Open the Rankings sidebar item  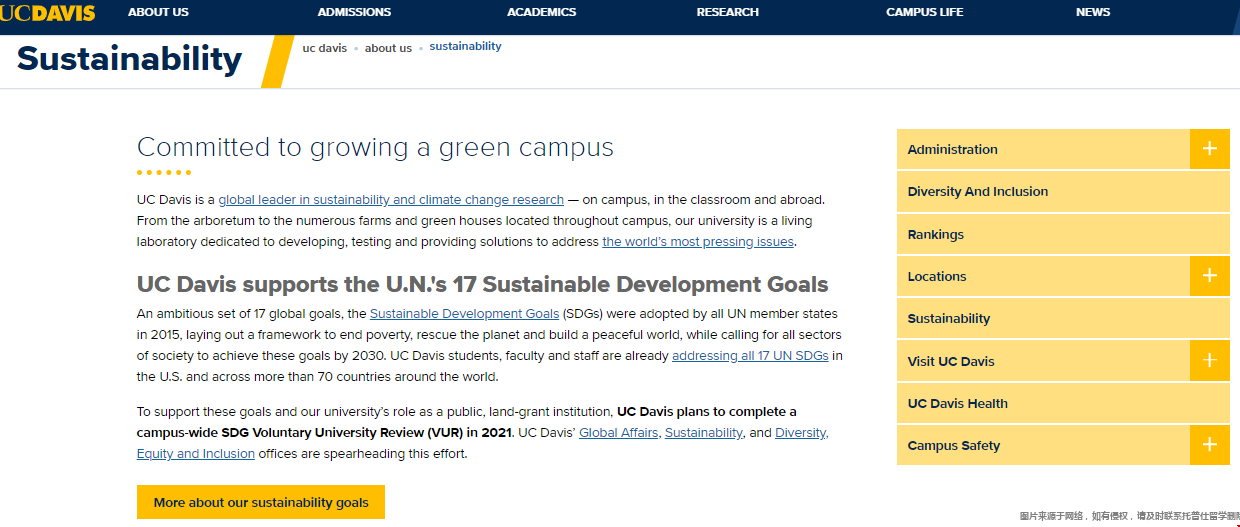935,234
